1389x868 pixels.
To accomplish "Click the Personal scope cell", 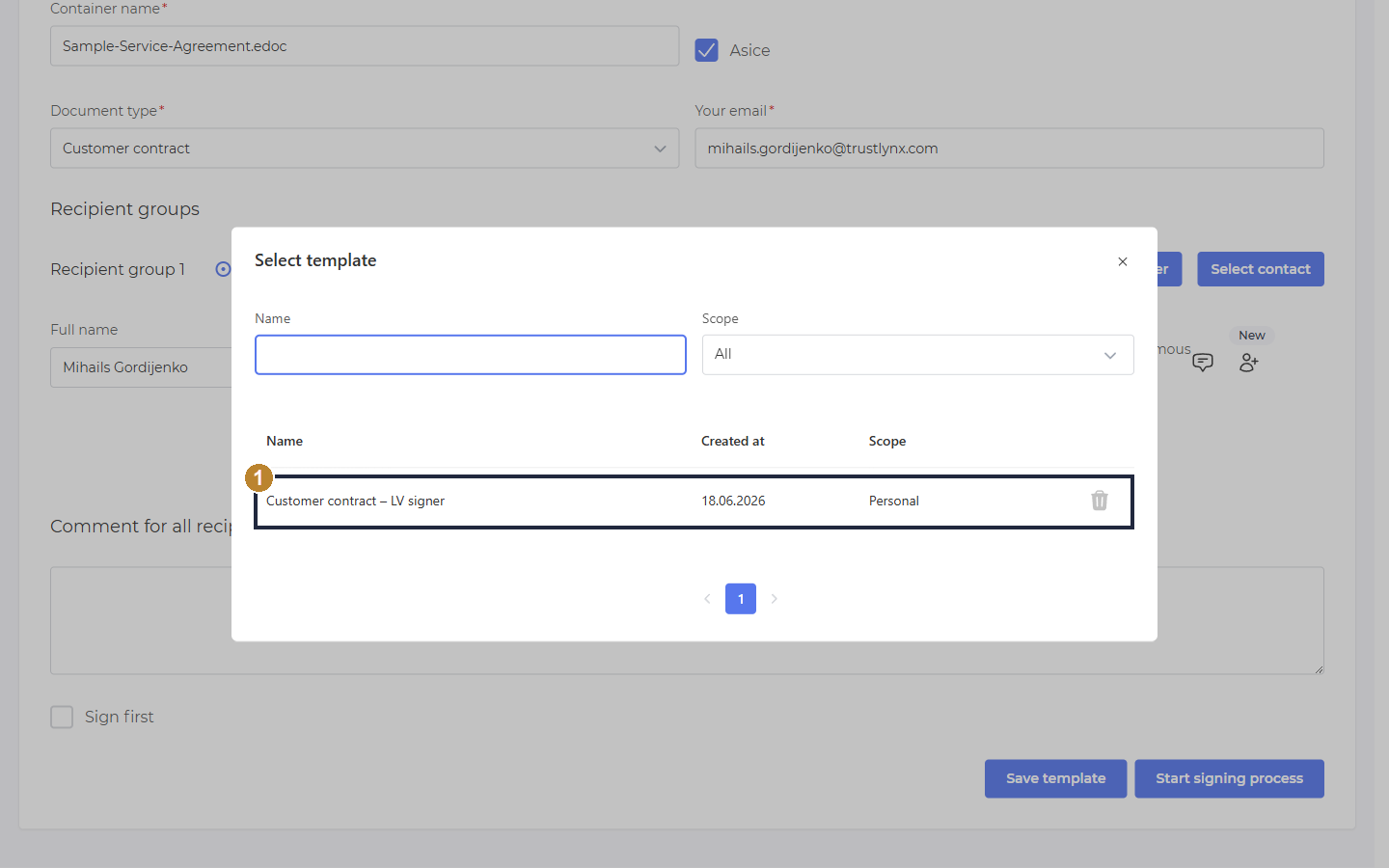I will click(893, 501).
